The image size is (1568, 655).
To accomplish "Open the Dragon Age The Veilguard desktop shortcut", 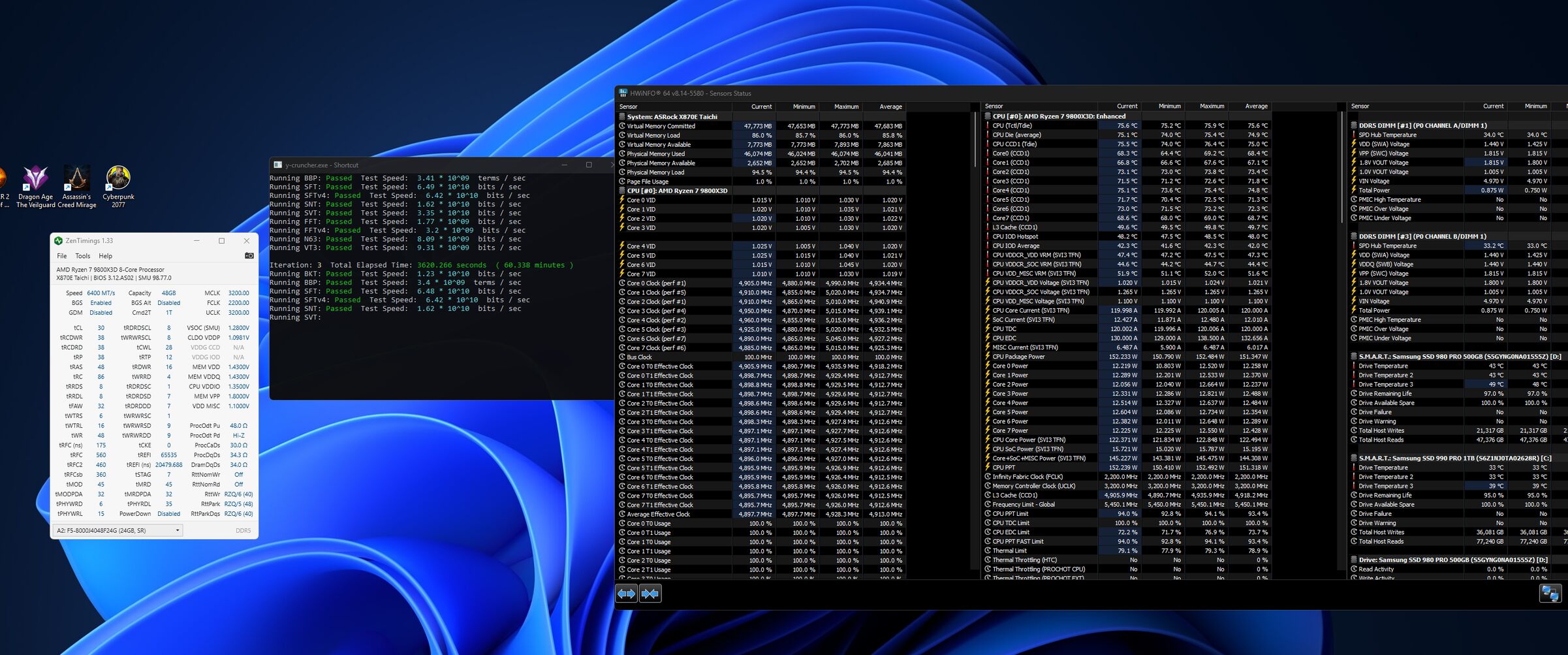I will point(35,187).
